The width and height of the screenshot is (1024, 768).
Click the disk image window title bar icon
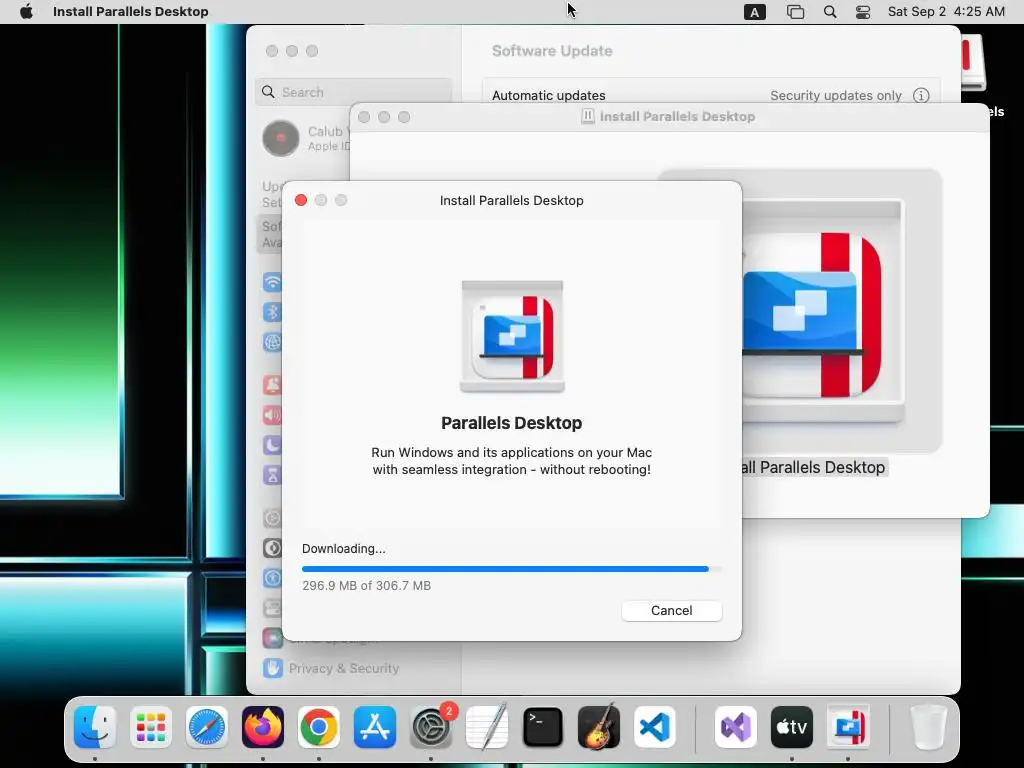tap(588, 116)
